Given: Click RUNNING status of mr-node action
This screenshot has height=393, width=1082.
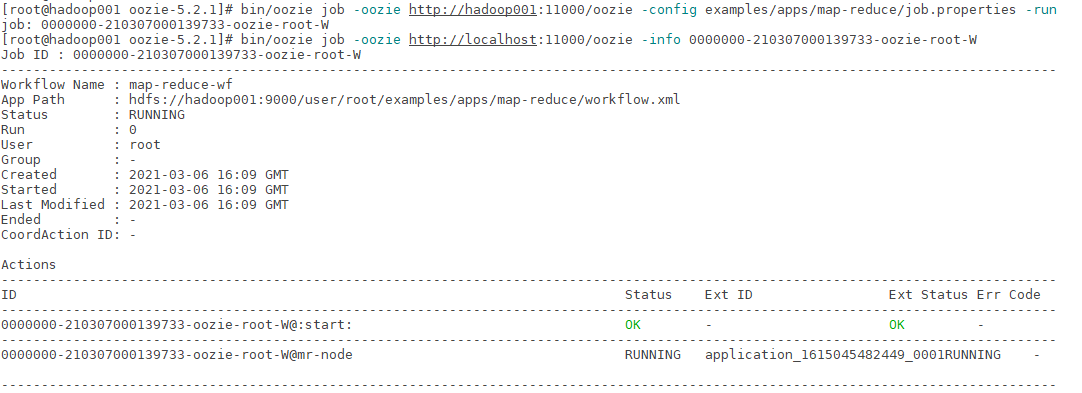Looking at the screenshot, I should pos(652,355).
